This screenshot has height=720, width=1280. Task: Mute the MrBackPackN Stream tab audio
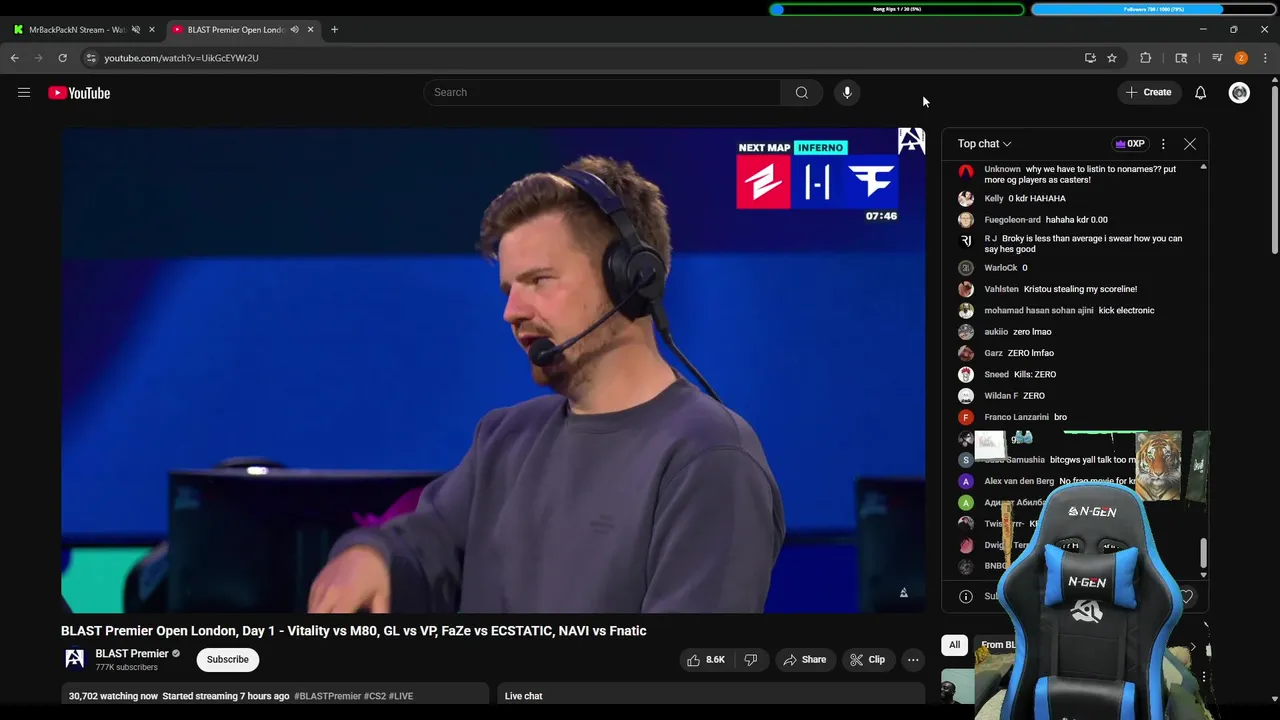[136, 30]
